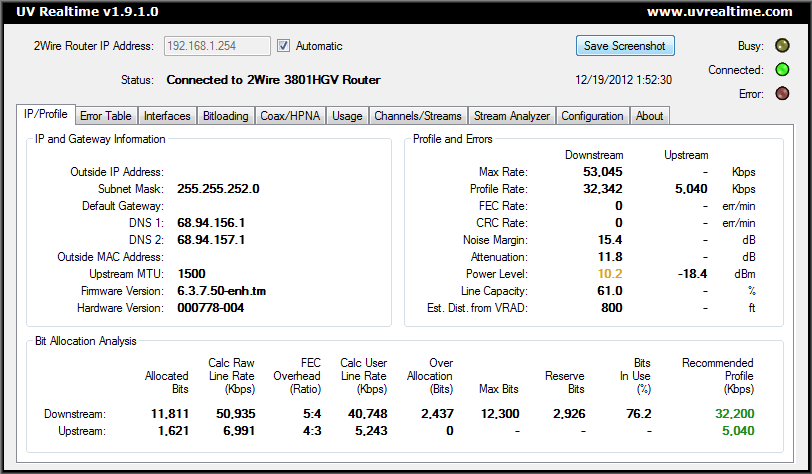This screenshot has height=474, width=812.
Task: Switch to the Error Table tab
Action: point(105,116)
